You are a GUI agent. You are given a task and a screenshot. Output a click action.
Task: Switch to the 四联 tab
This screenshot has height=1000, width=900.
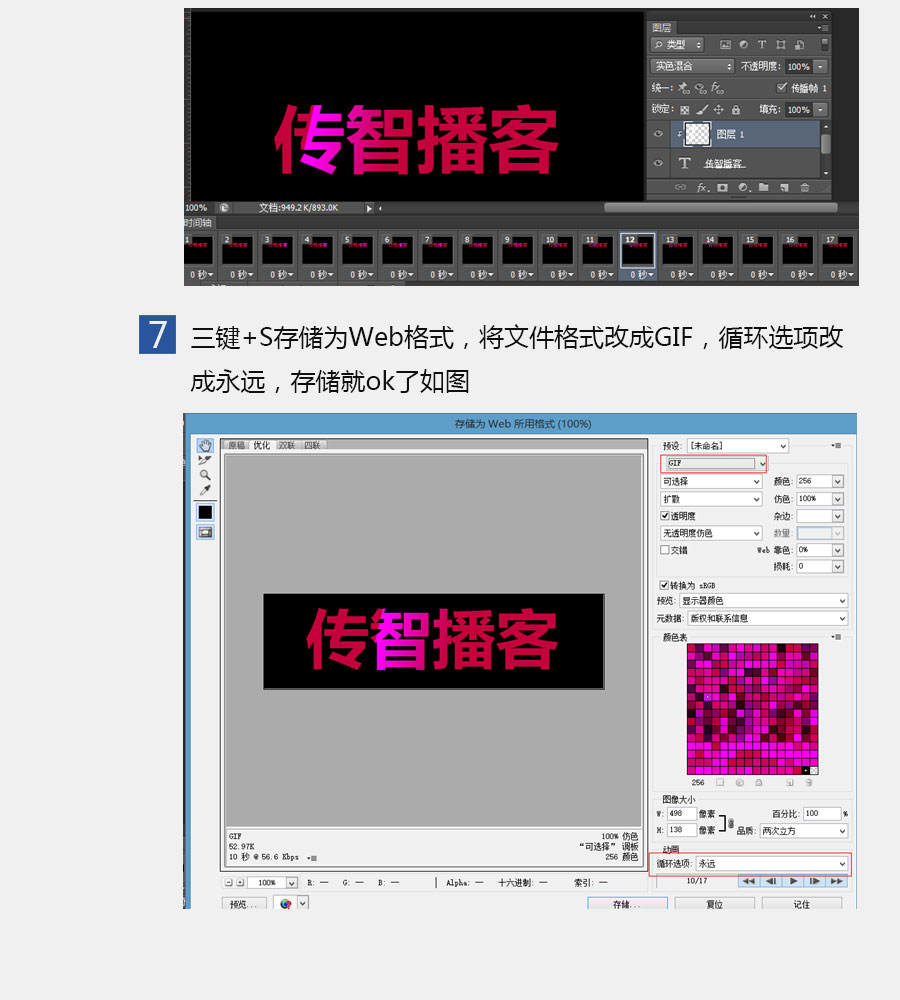tap(312, 445)
